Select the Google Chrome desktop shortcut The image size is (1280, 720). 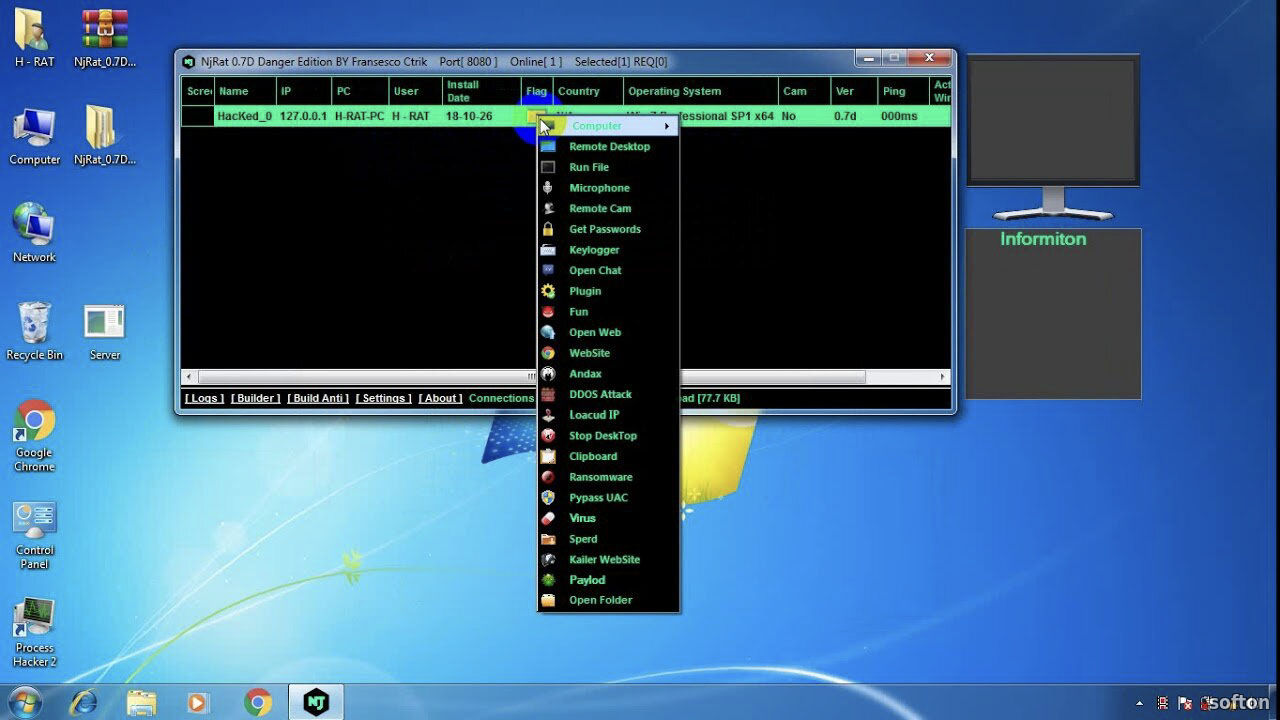34,436
